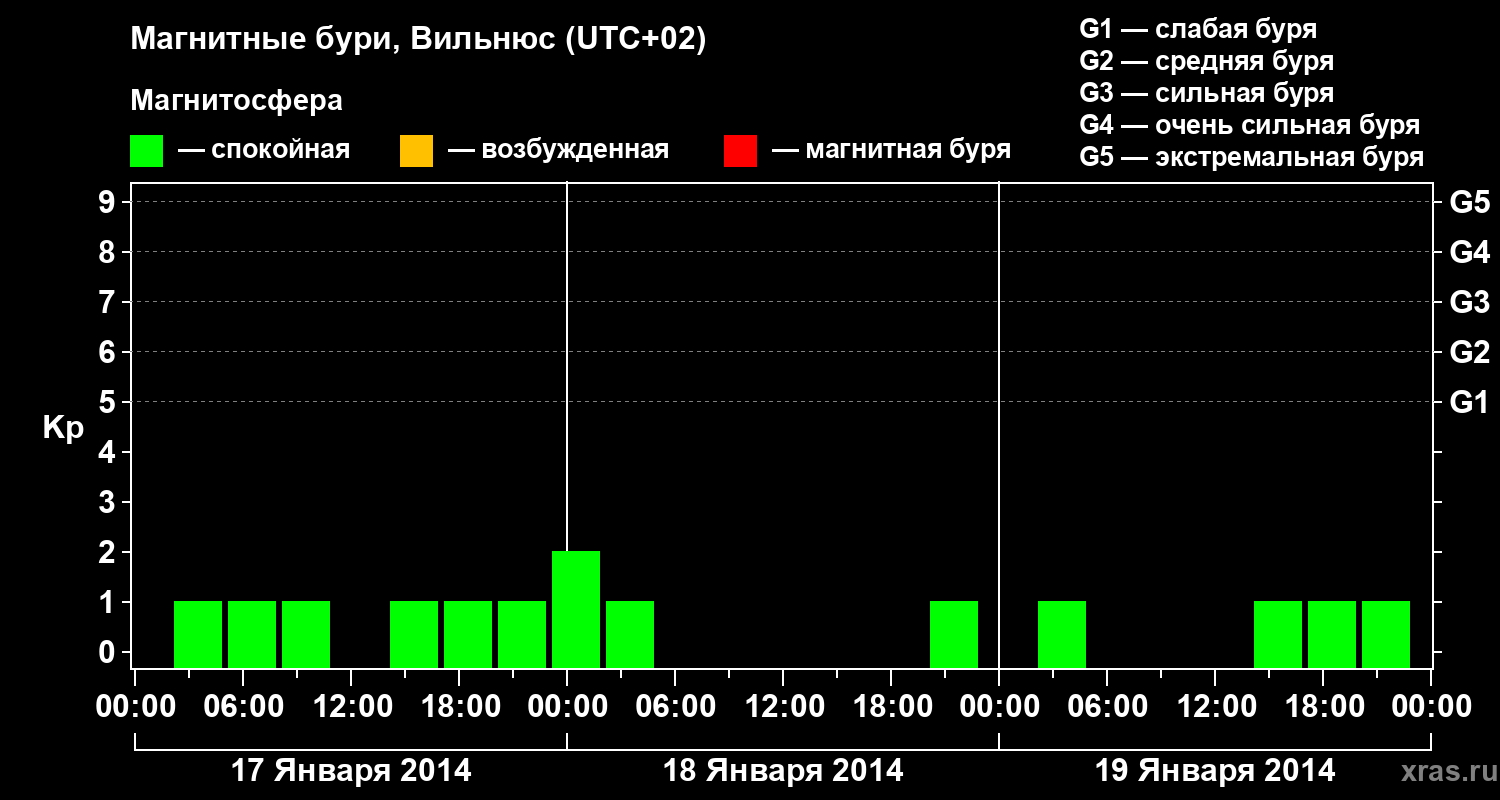Screen dimensions: 1500x800
Task: Click 17 January's earliest green bar before 06:00
Action: tap(198, 634)
